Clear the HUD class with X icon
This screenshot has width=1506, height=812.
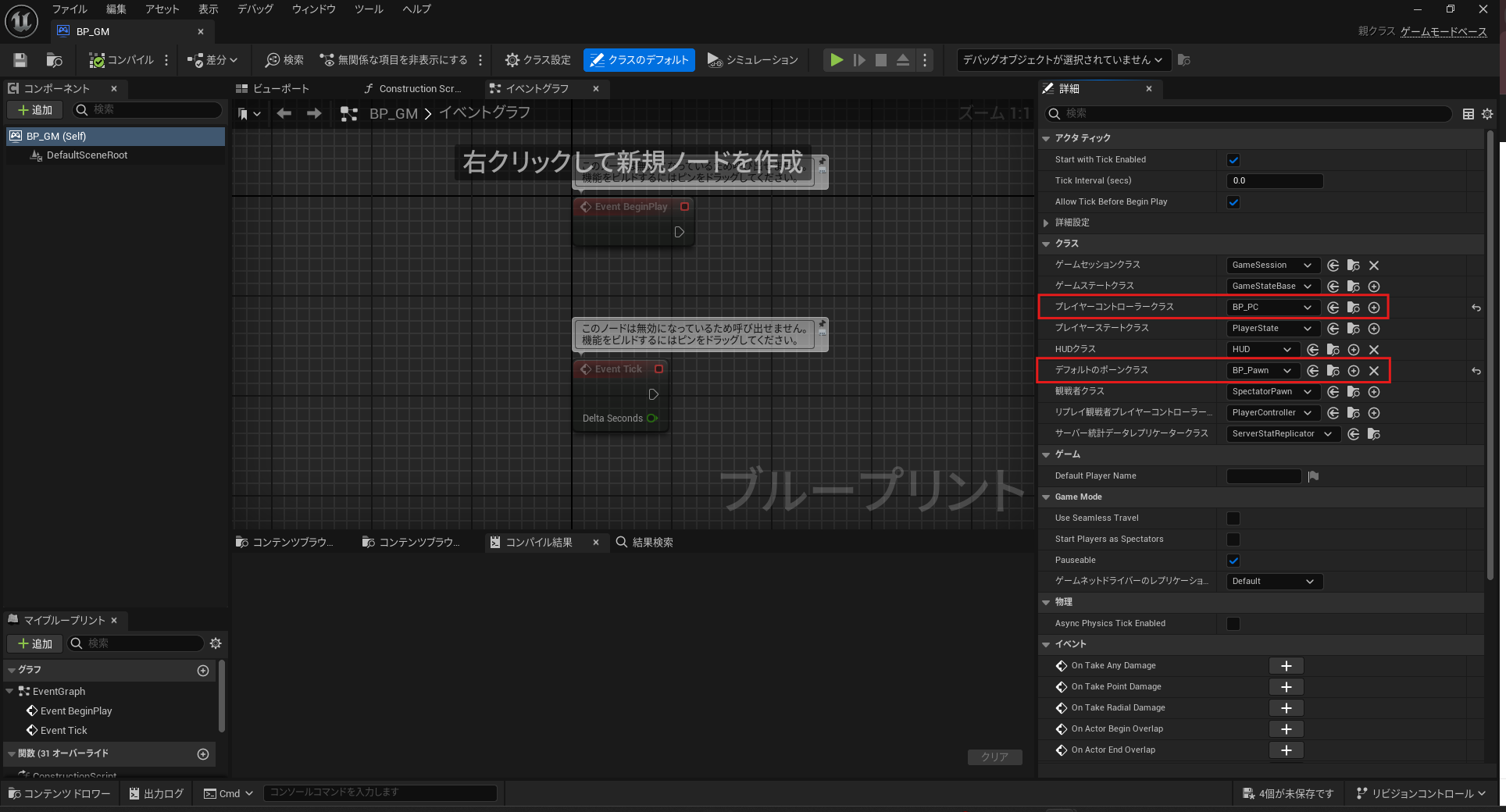[x=1374, y=350]
